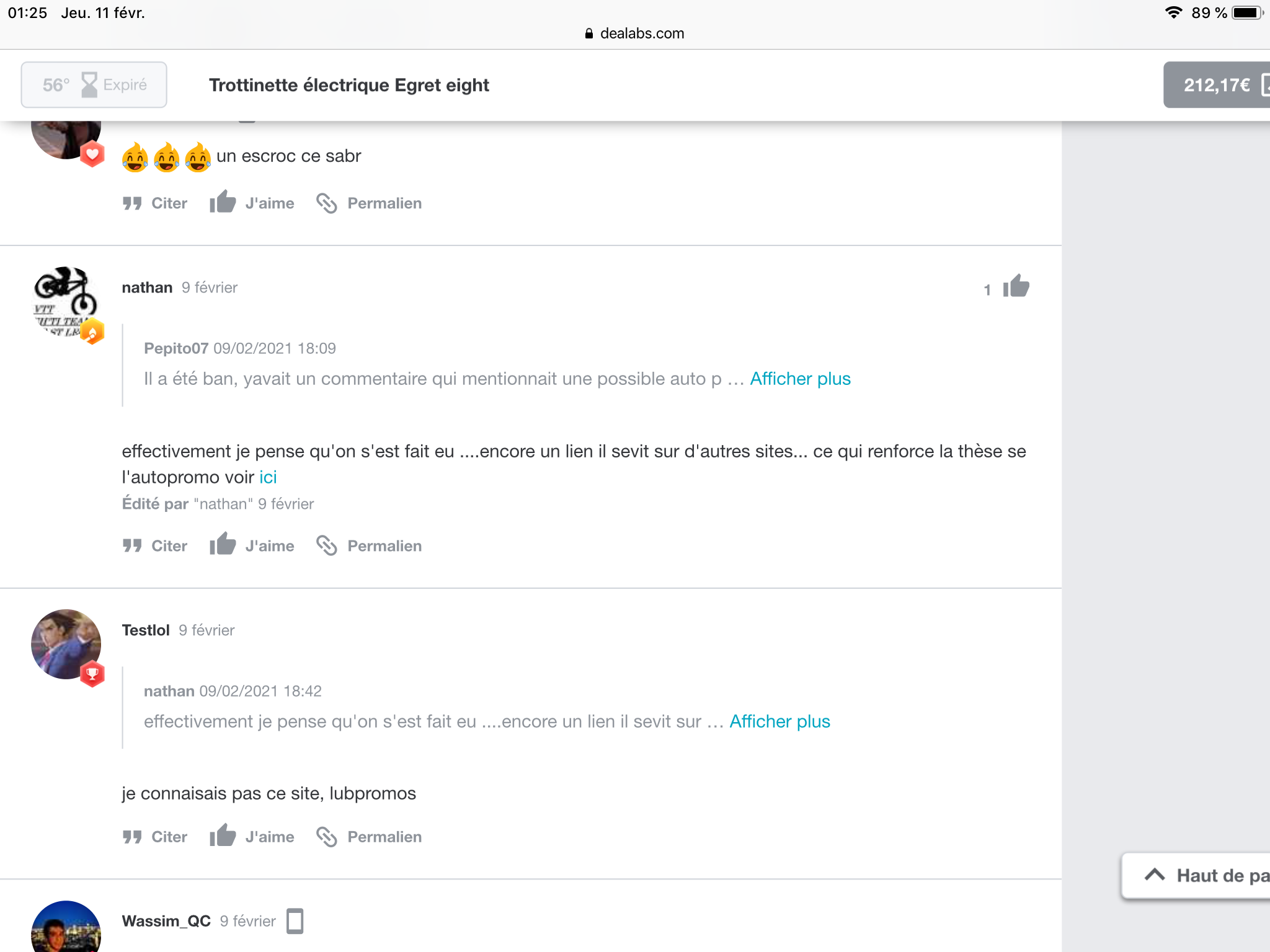Quote Testlol's comment using Citer

click(155, 837)
